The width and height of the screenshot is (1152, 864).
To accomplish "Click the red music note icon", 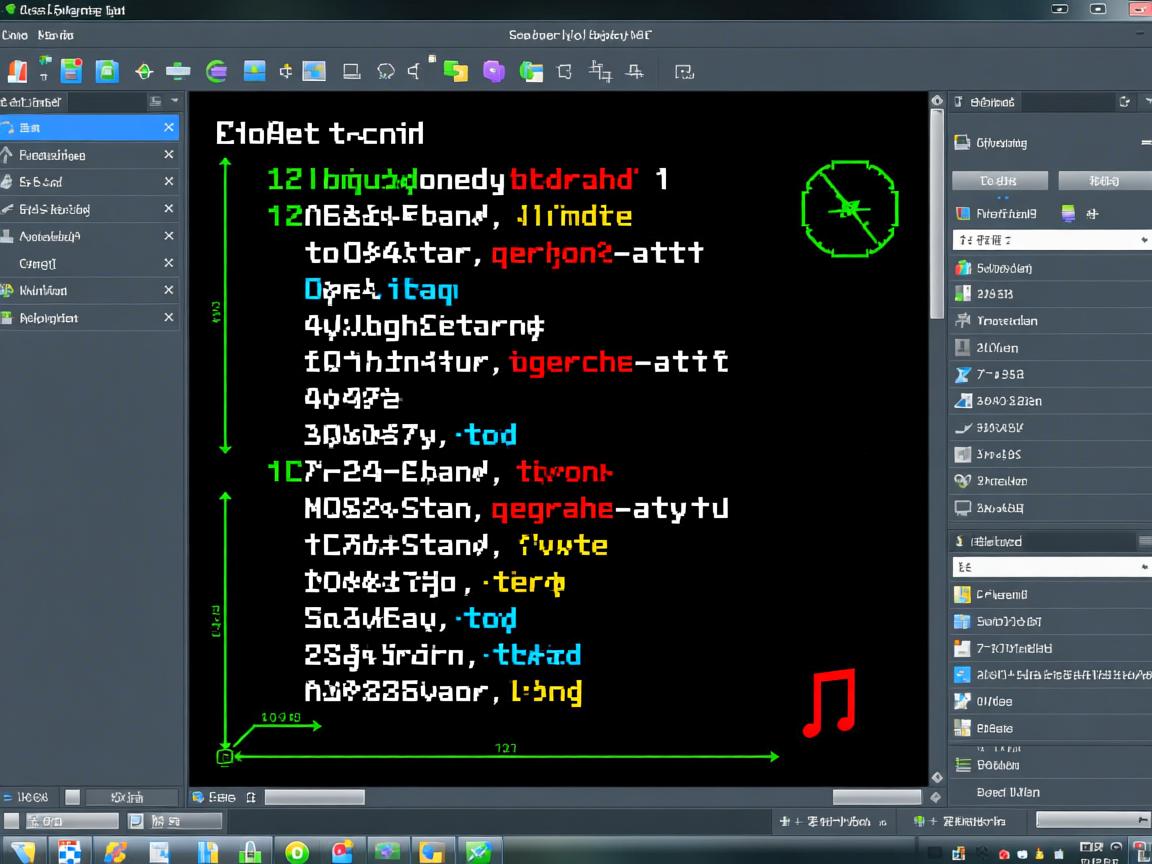I will 829,704.
